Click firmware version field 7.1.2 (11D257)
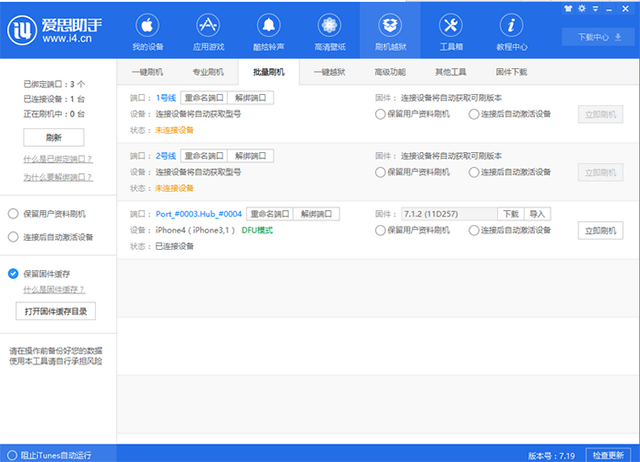Viewport: 640px width, 462px height. [x=447, y=214]
